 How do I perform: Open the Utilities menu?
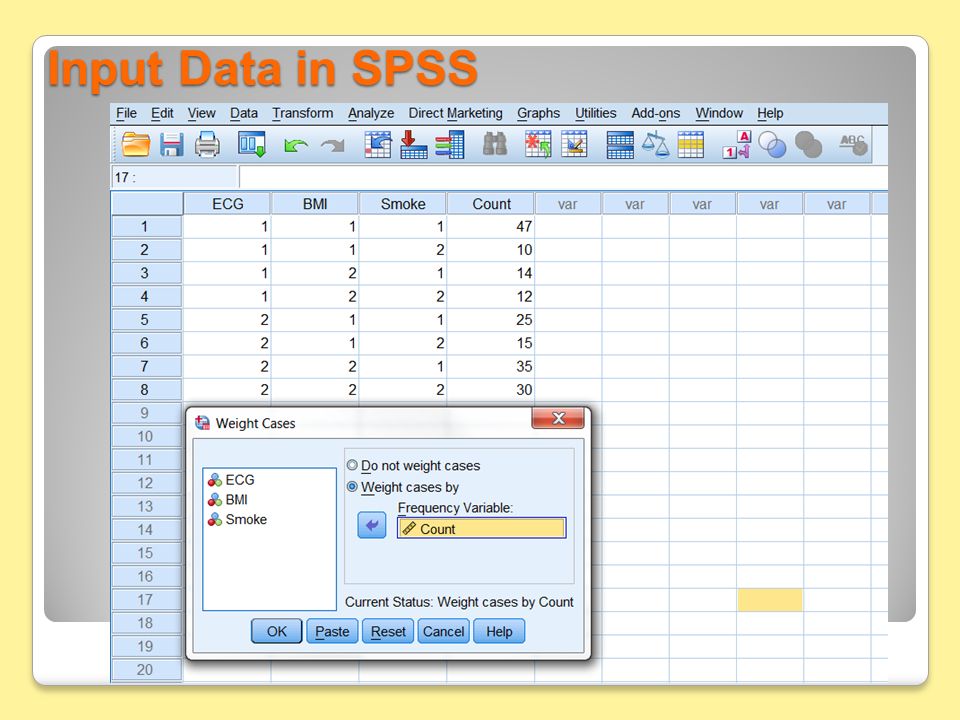[596, 113]
